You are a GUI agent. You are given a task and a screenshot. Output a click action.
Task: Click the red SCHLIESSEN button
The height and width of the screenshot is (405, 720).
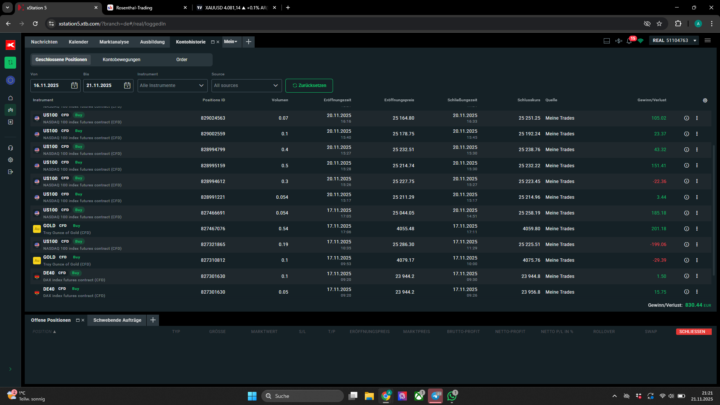pos(693,332)
